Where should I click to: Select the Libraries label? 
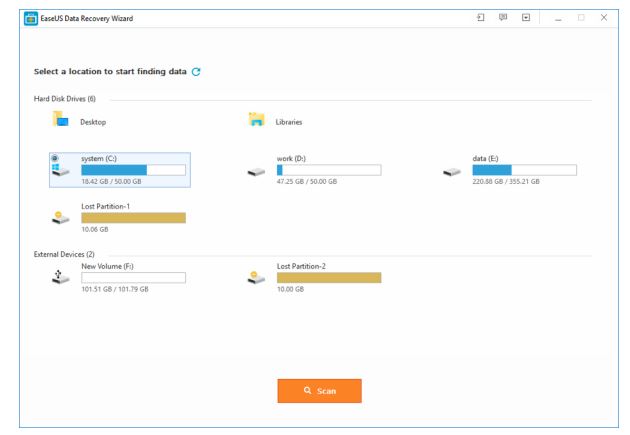288,122
